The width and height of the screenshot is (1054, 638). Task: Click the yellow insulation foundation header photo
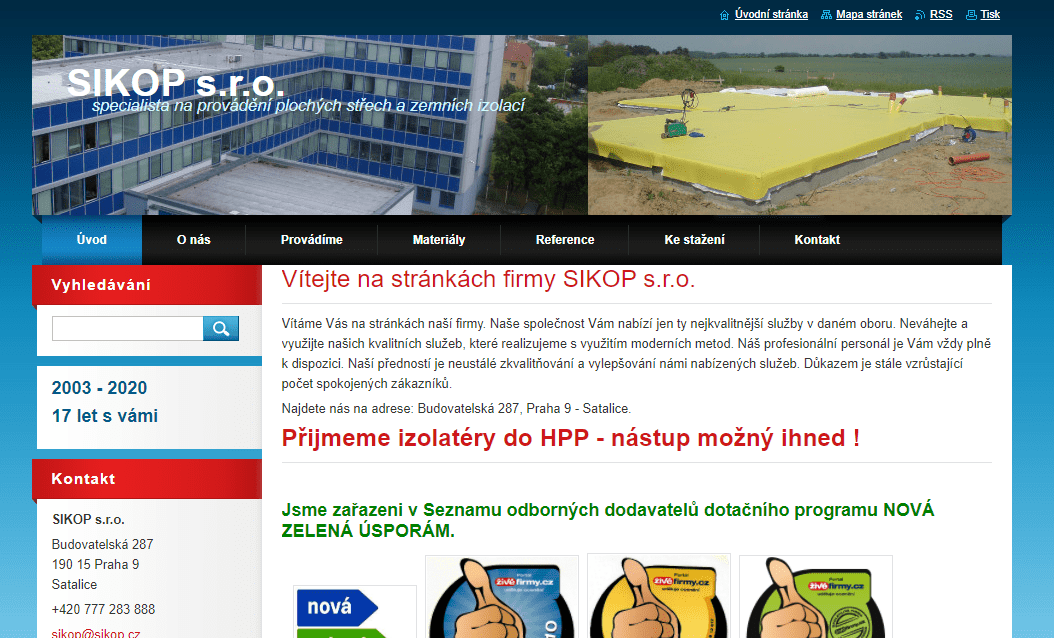coord(800,125)
